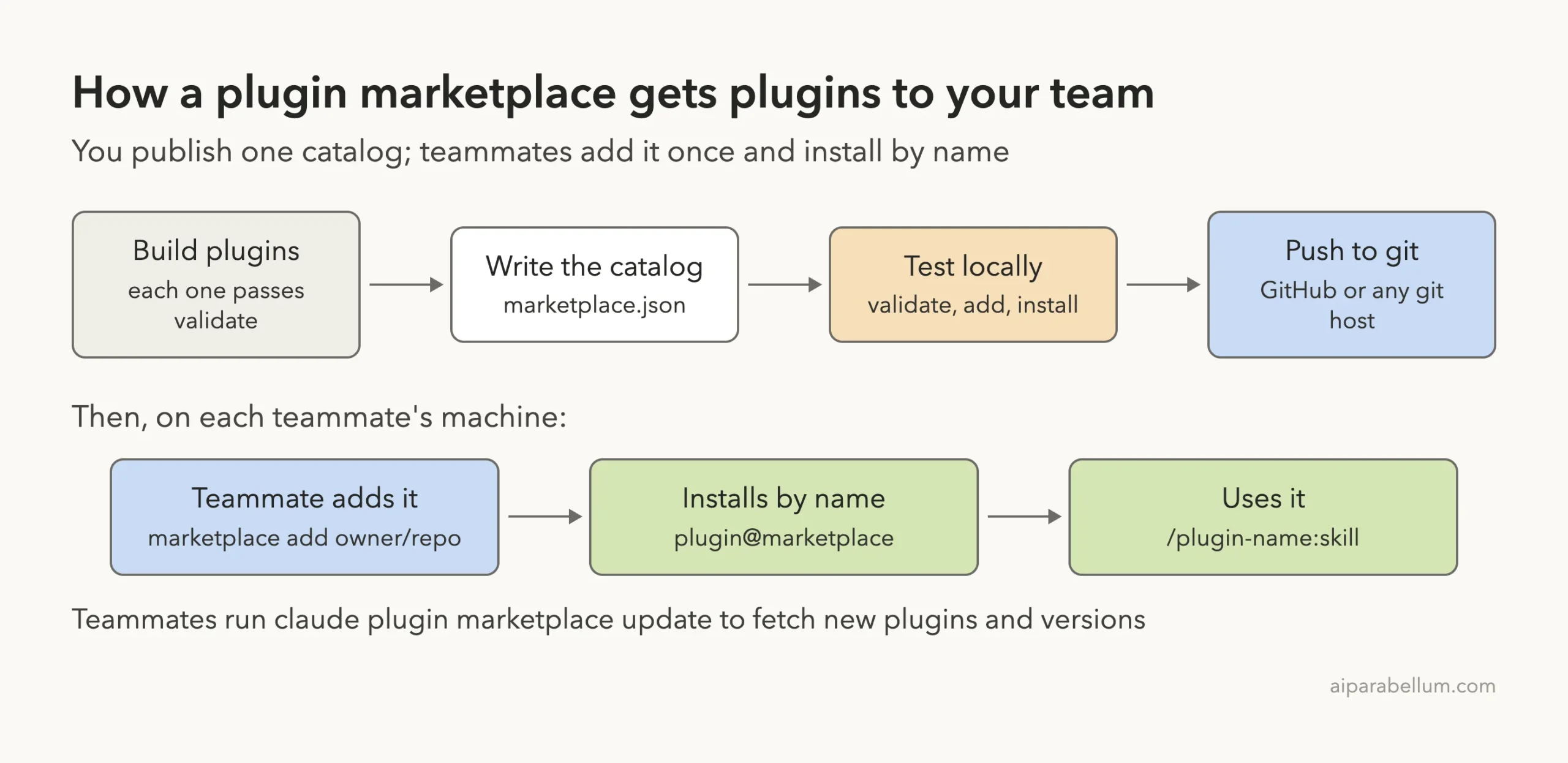
Task: Click the 'each one passes validate' text
Action: pos(216,305)
